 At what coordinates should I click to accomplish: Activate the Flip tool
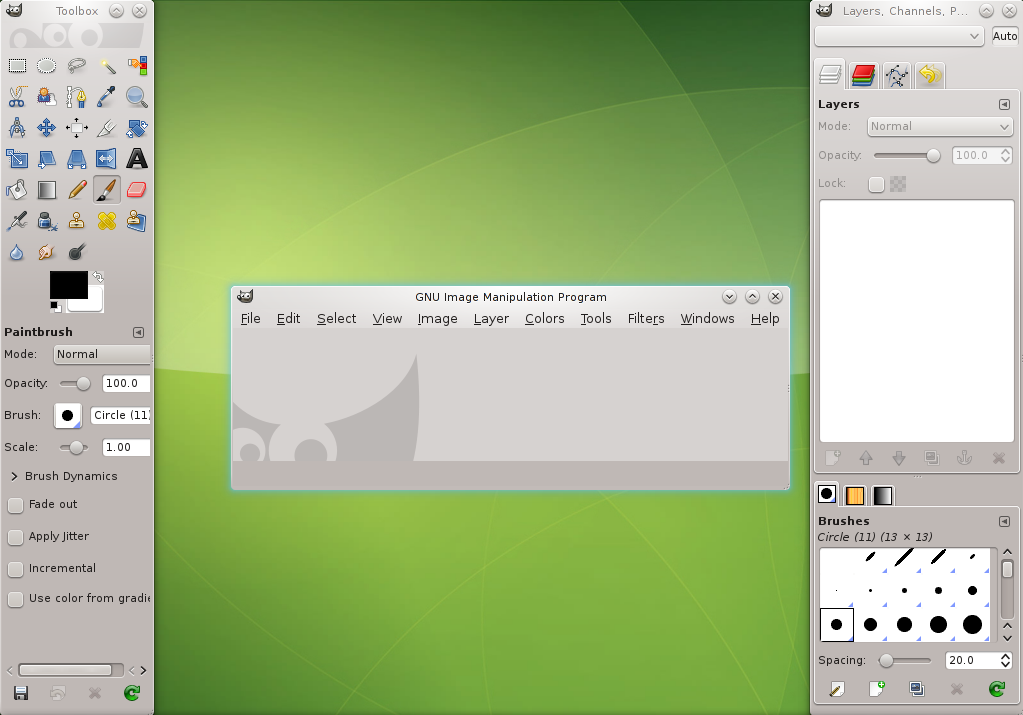tap(107, 159)
